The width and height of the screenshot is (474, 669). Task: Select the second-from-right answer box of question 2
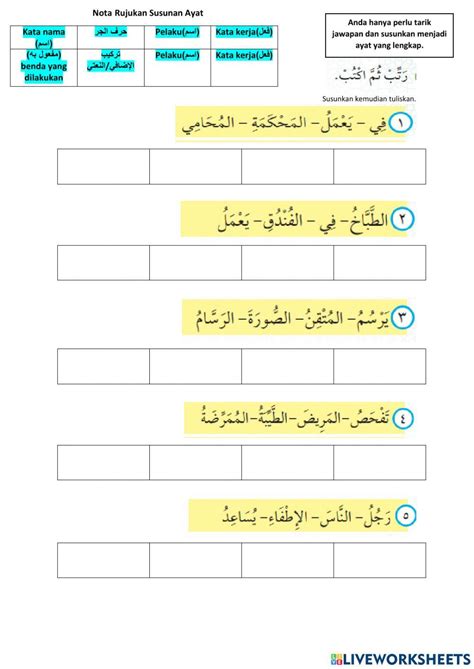pyautogui.click(x=288, y=263)
